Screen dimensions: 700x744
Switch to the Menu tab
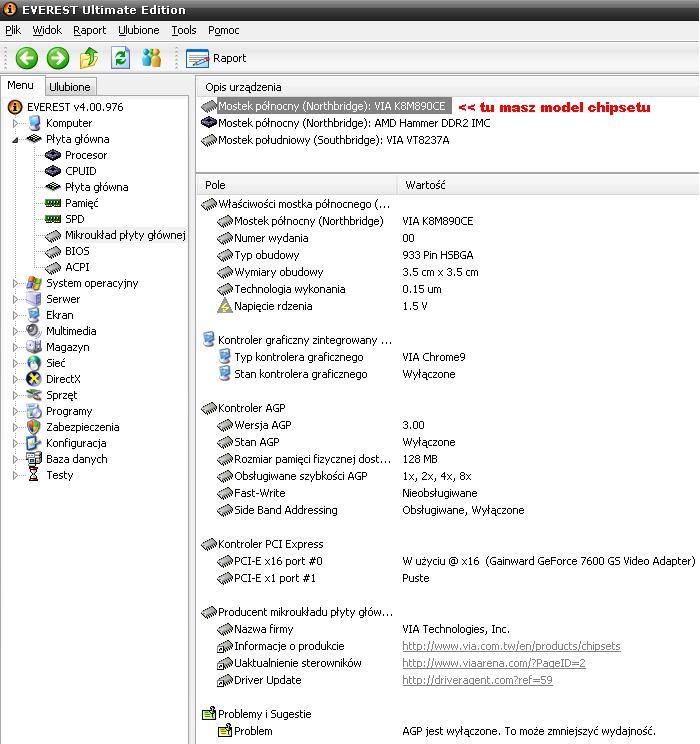click(x=21, y=85)
